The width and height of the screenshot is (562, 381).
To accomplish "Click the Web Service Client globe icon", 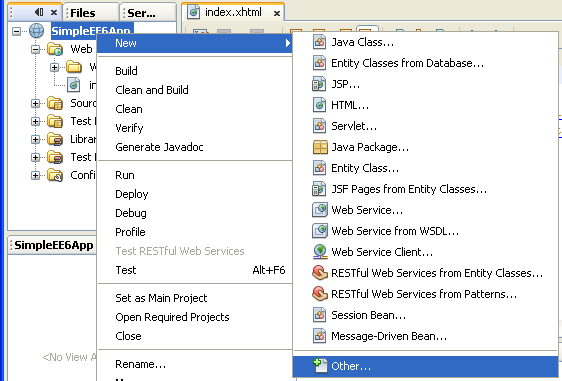I will click(320, 252).
